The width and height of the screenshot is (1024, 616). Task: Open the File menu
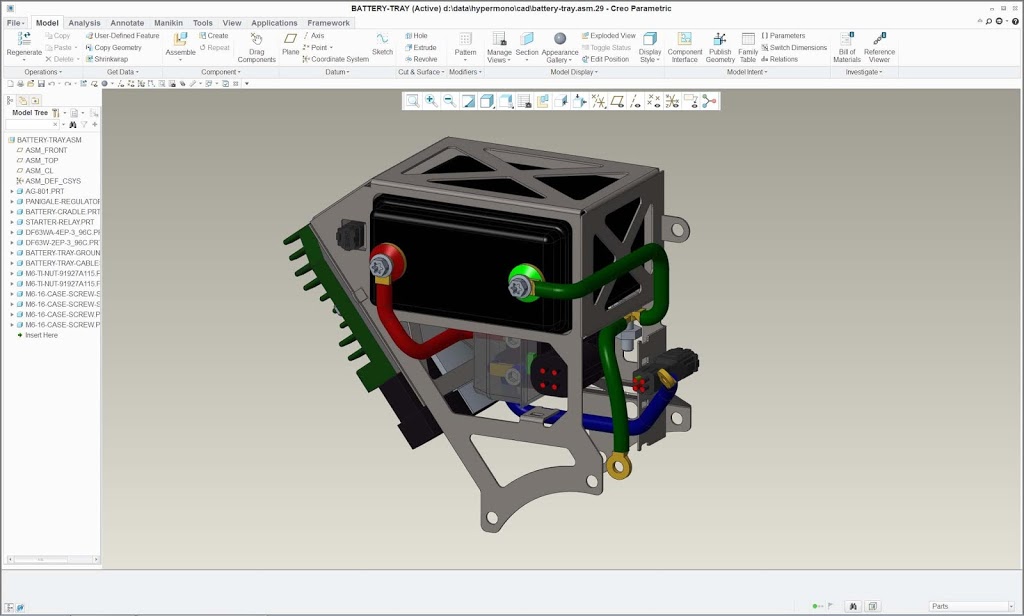pyautogui.click(x=15, y=22)
